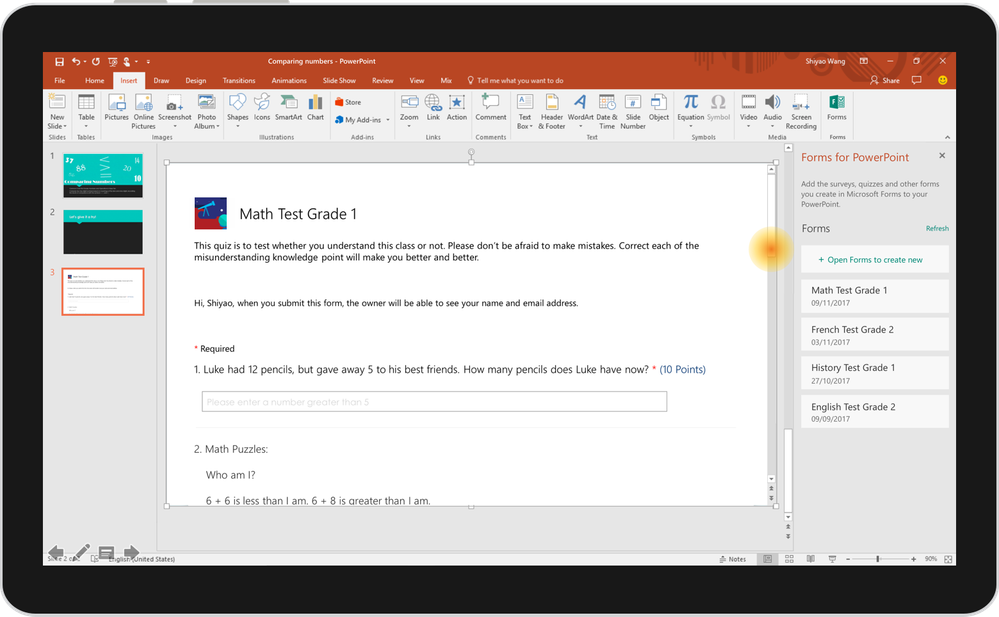This screenshot has width=999, height=617.
Task: Fit slide to current window
Action: click(948, 559)
